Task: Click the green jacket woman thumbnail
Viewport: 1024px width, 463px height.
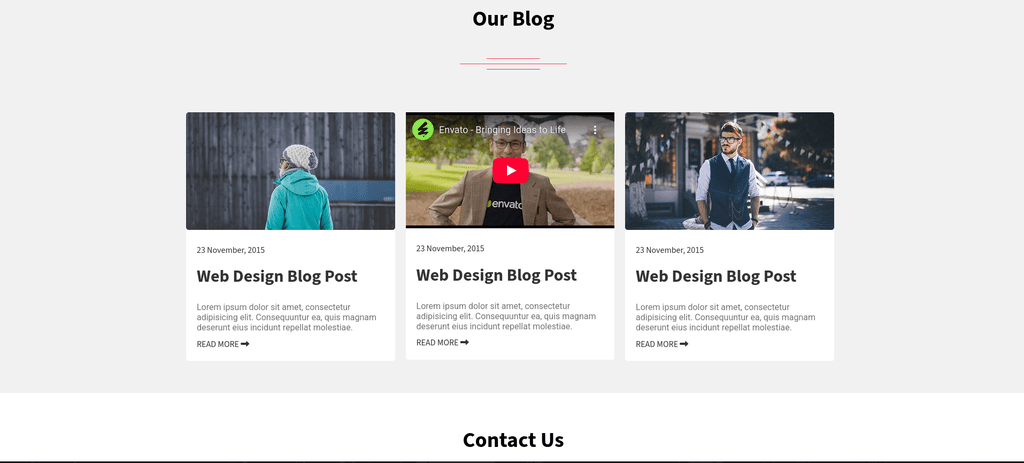Action: (291, 171)
